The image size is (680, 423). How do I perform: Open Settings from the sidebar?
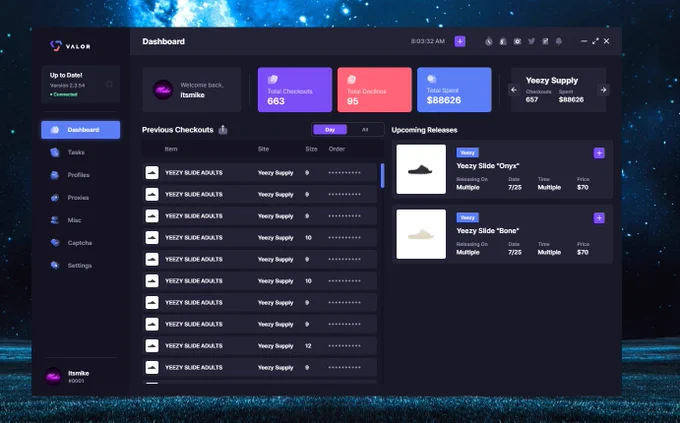coord(81,265)
